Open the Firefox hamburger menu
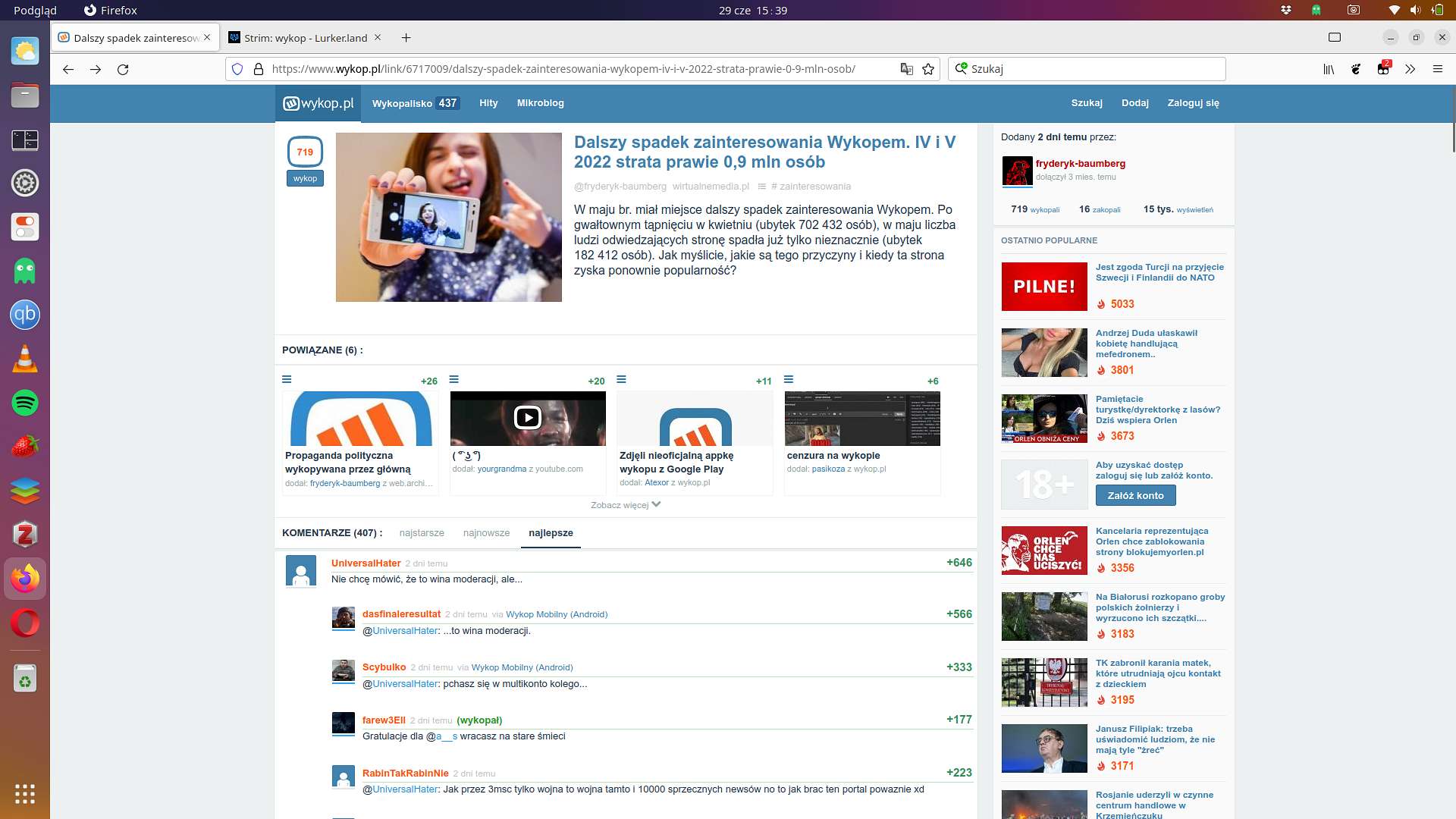This screenshot has height=819, width=1456. [1437, 69]
